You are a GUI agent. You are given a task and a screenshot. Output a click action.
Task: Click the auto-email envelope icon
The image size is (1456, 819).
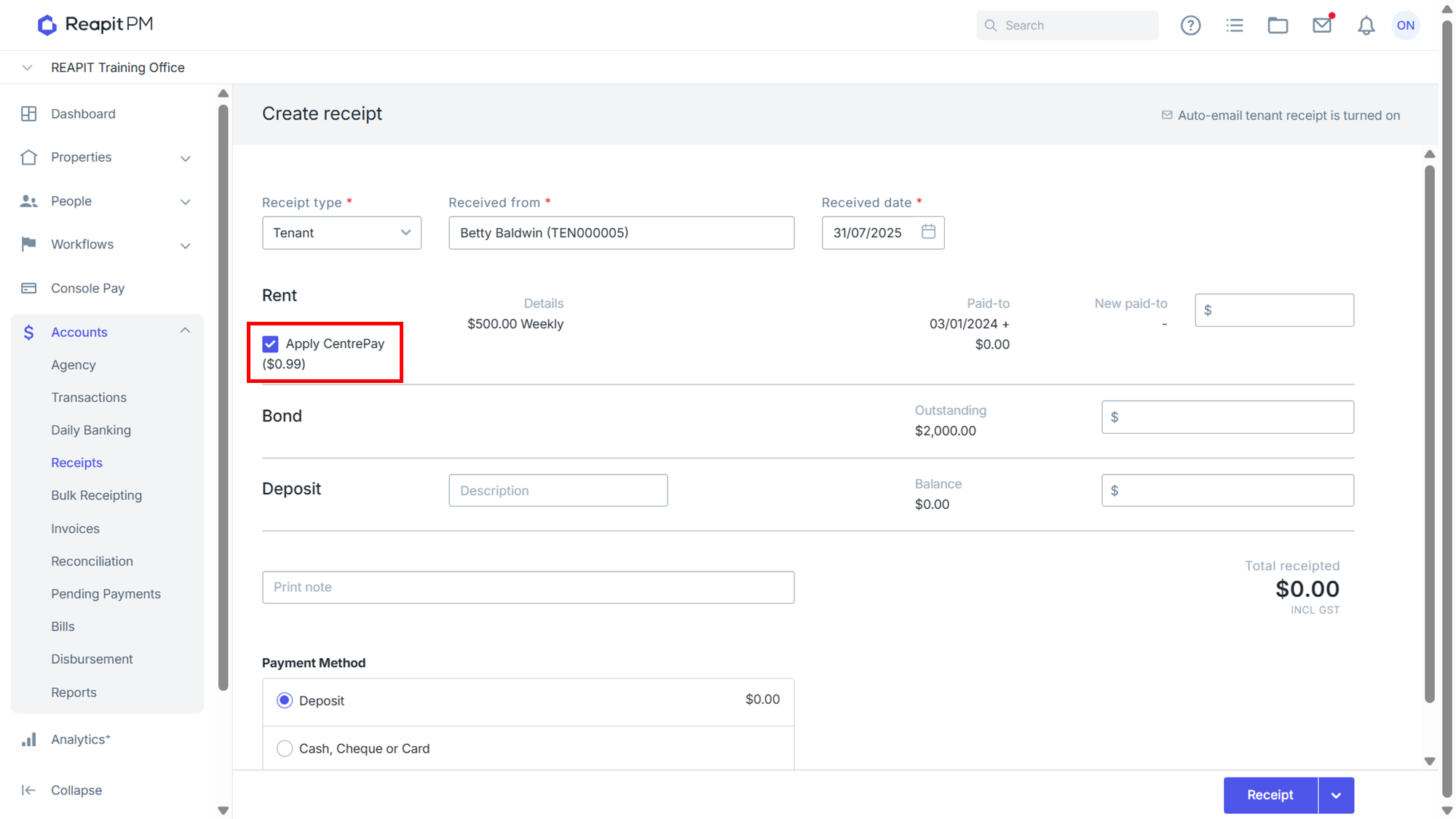(x=1166, y=115)
